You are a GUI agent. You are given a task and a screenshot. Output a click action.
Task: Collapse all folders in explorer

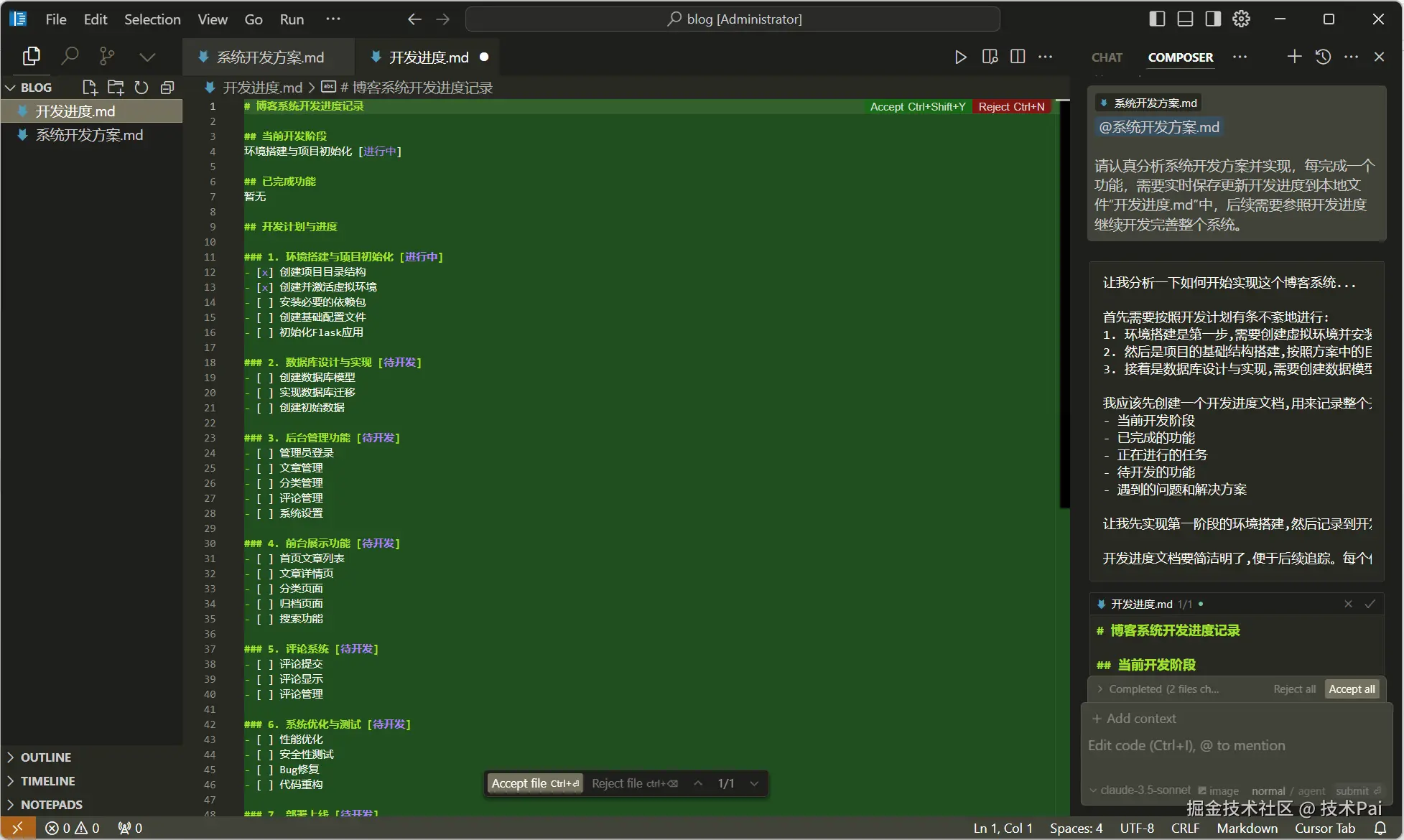pos(167,88)
